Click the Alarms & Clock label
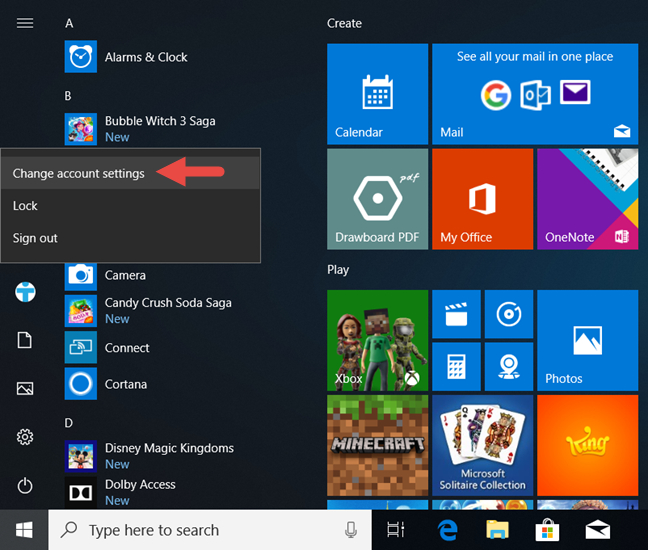Screen dimensions: 648x550 (146, 57)
